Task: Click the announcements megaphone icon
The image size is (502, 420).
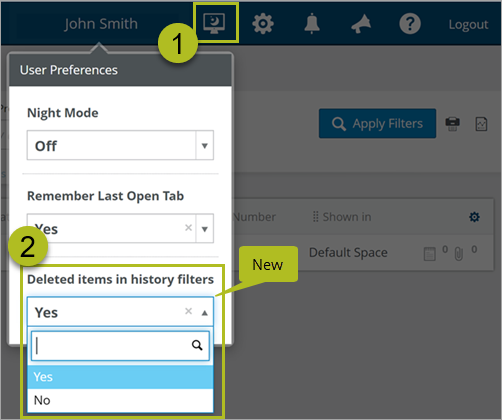Action: pyautogui.click(x=361, y=24)
